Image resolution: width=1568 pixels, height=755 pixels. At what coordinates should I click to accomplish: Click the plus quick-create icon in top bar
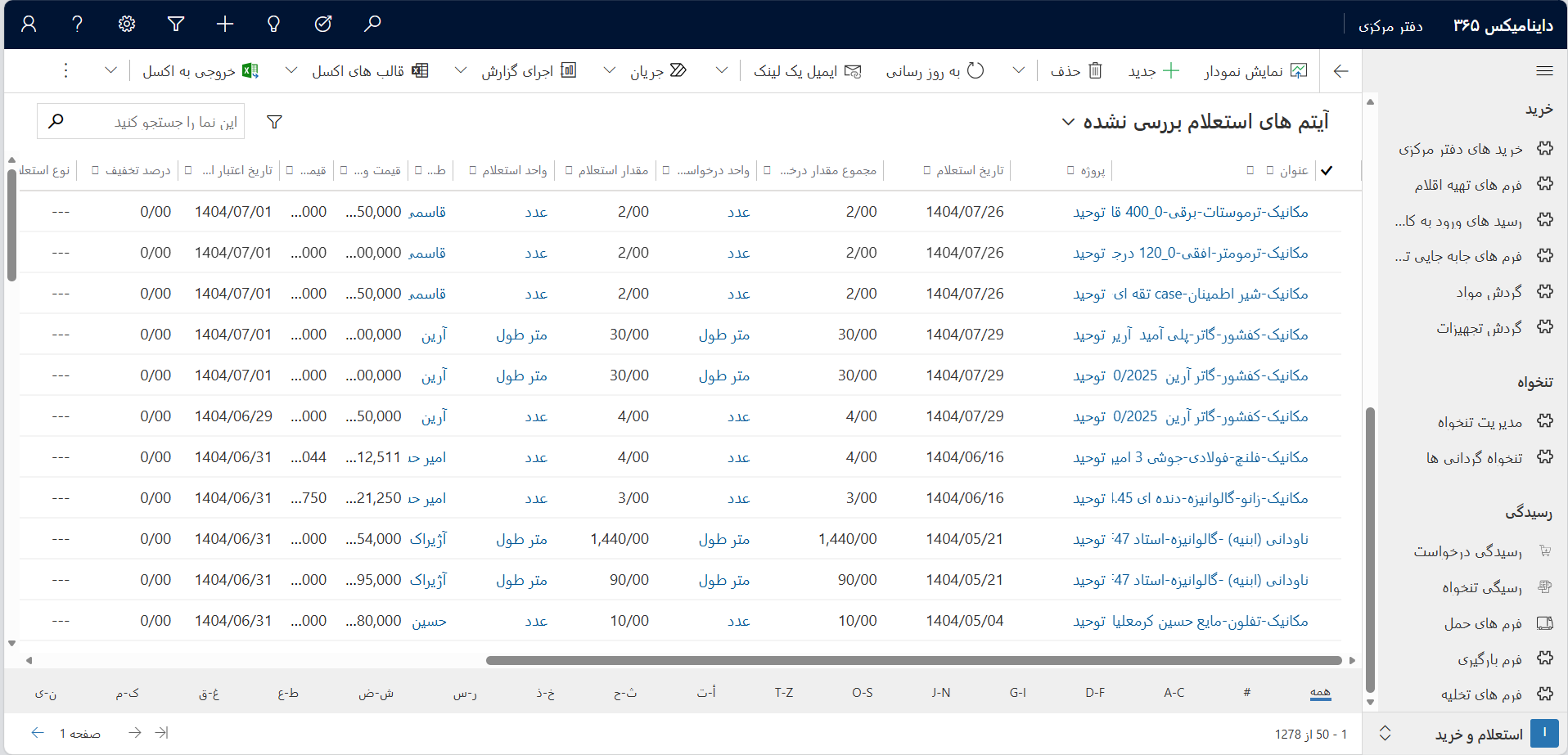coord(225,24)
